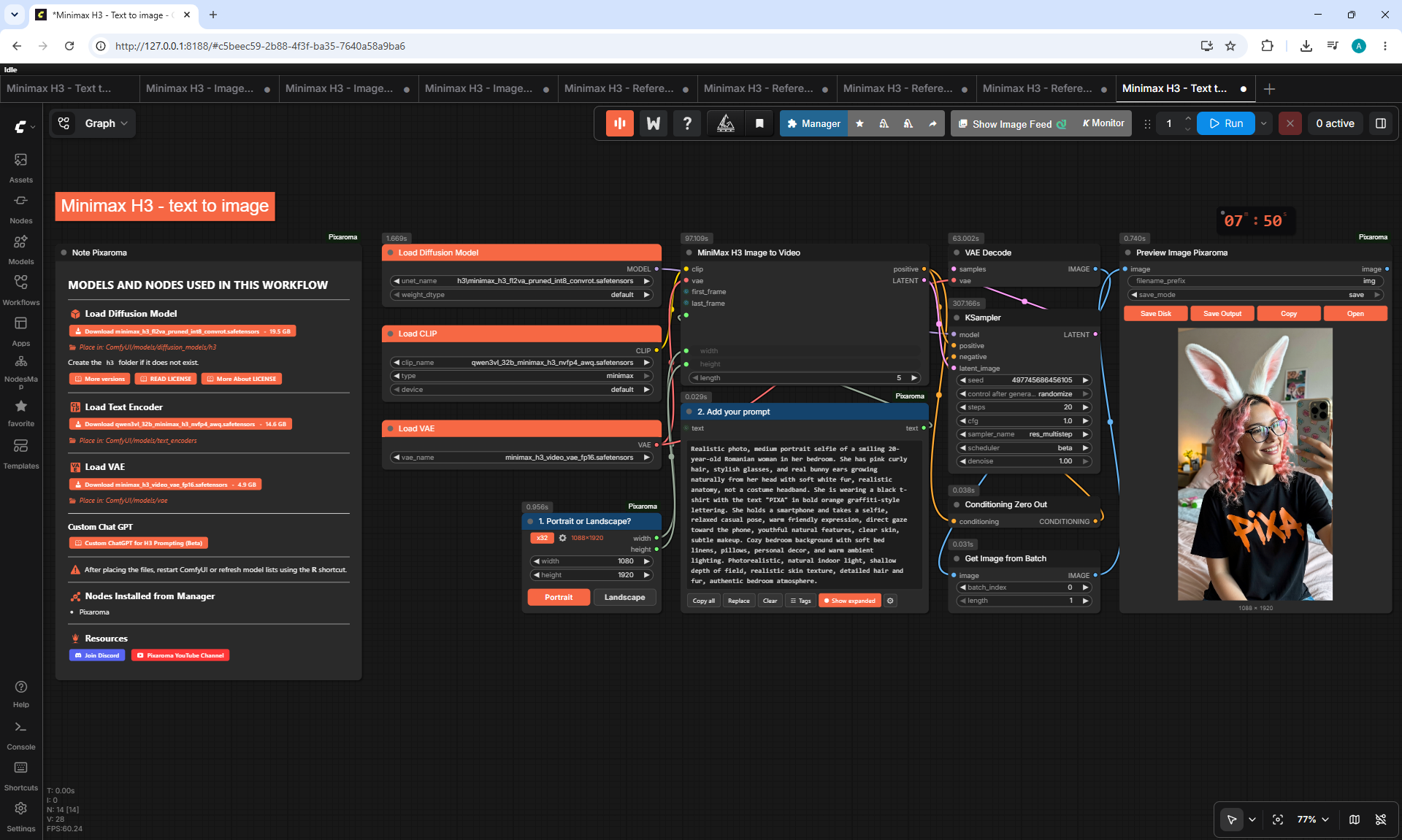Click Save Disk in Preview Image node
The height and width of the screenshot is (840, 1402).
[x=1155, y=313]
